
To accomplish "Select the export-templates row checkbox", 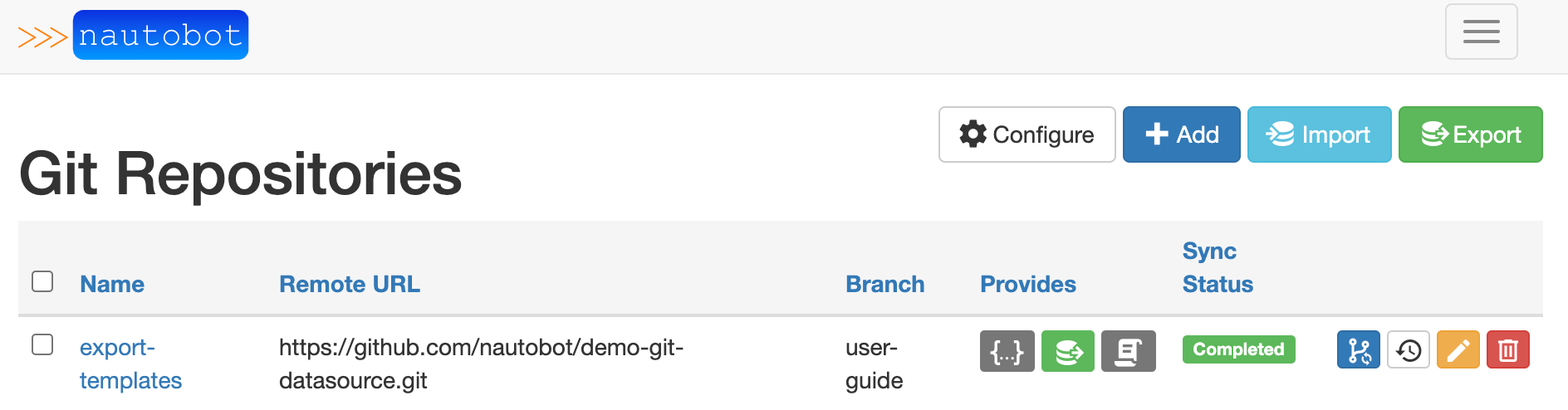I will point(42,344).
